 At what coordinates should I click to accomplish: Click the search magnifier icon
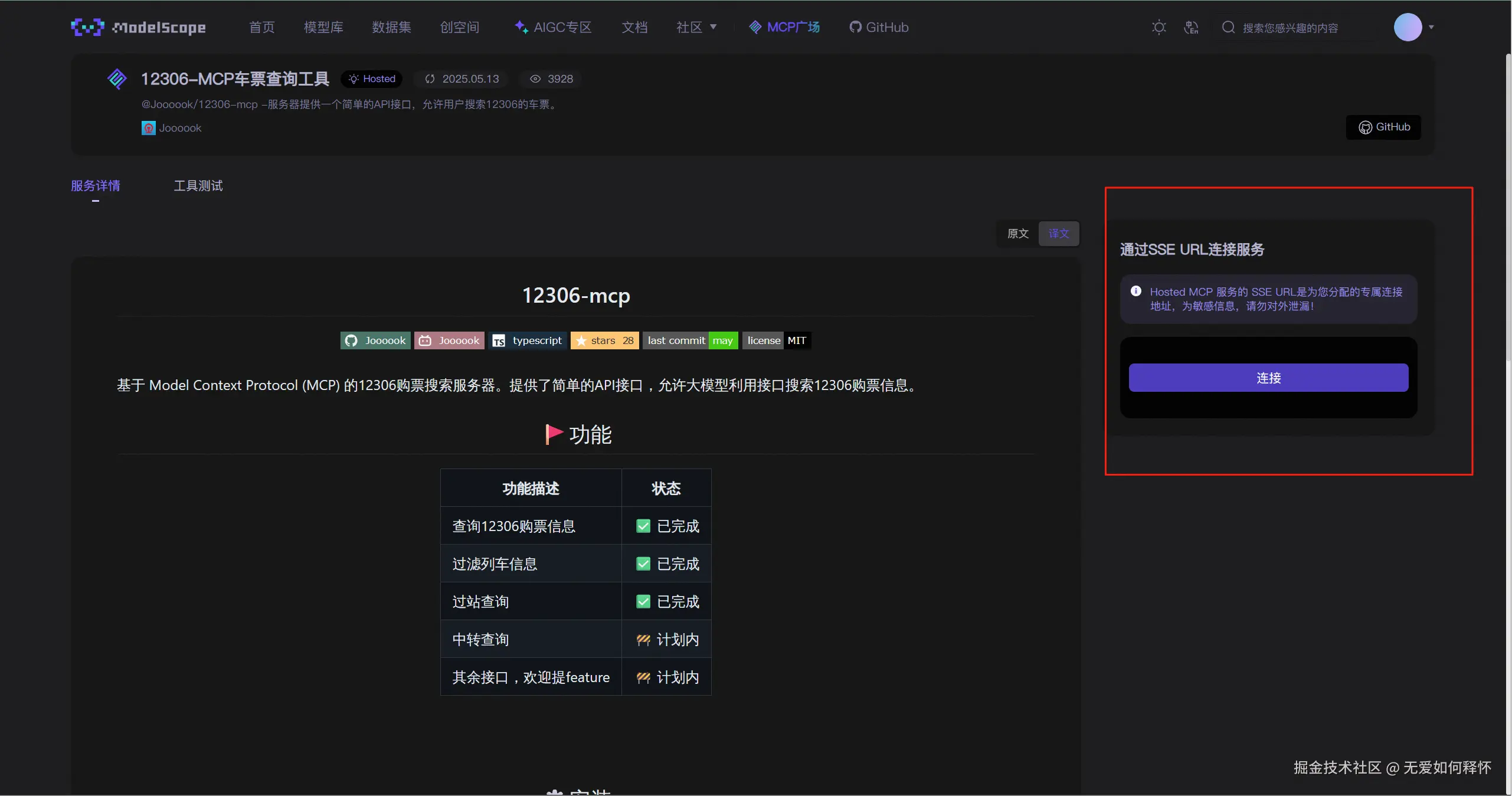click(x=1228, y=27)
